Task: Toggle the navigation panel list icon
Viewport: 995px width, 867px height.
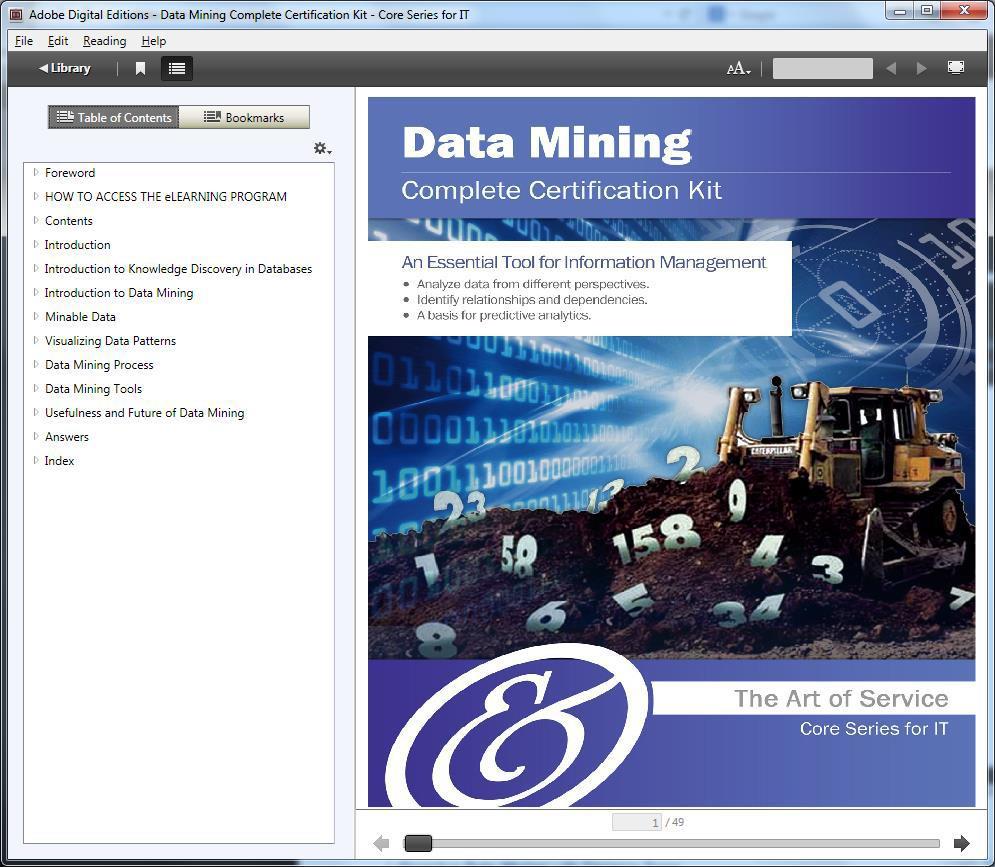Action: coord(177,69)
